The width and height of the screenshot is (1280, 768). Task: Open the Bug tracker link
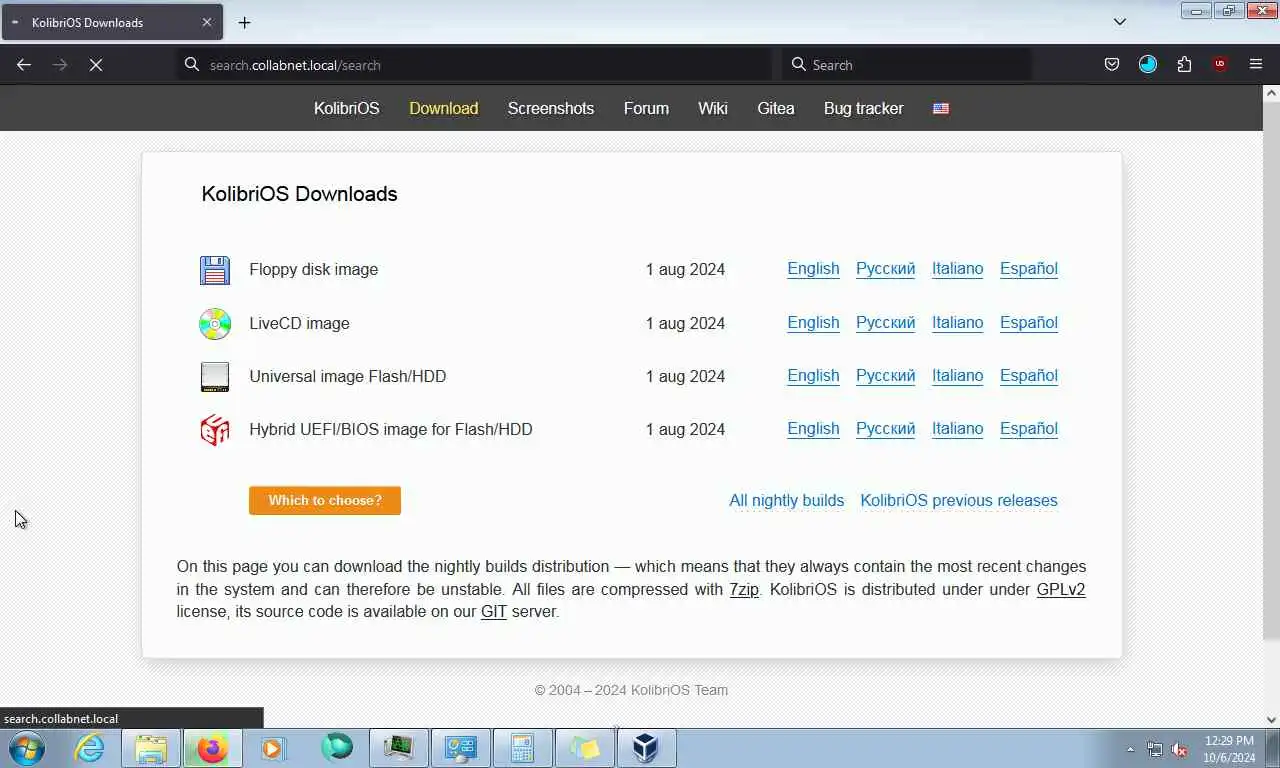[x=864, y=108]
